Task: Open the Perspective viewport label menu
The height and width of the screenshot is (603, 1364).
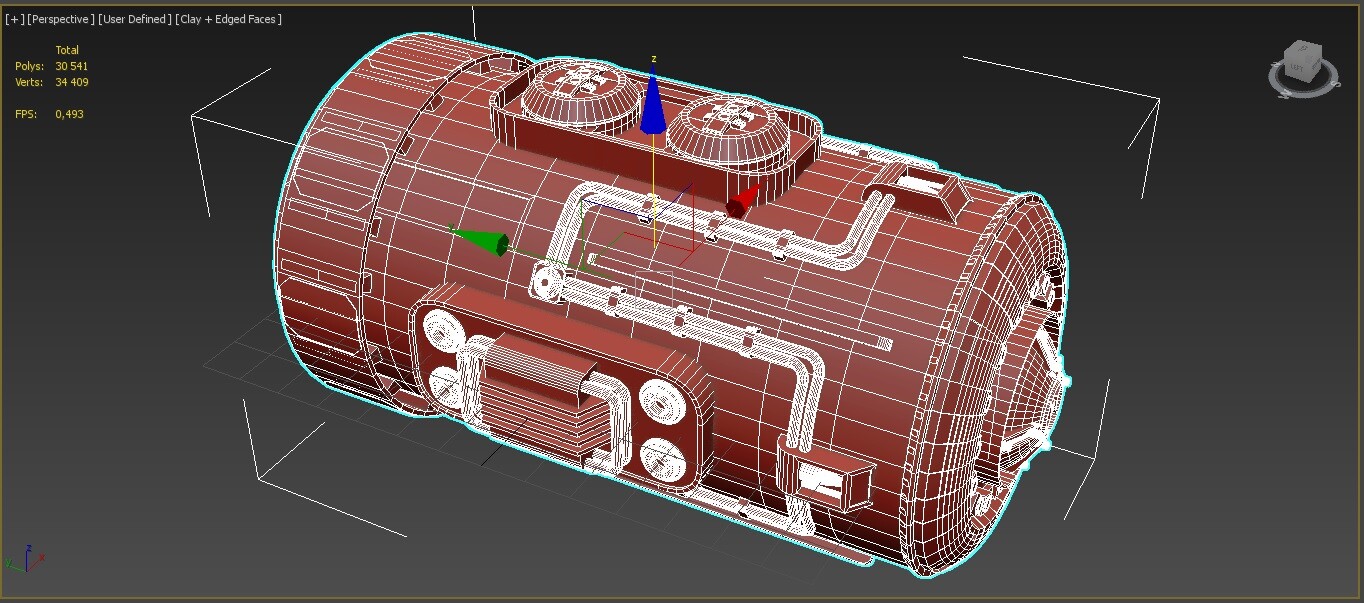Action: [62, 19]
